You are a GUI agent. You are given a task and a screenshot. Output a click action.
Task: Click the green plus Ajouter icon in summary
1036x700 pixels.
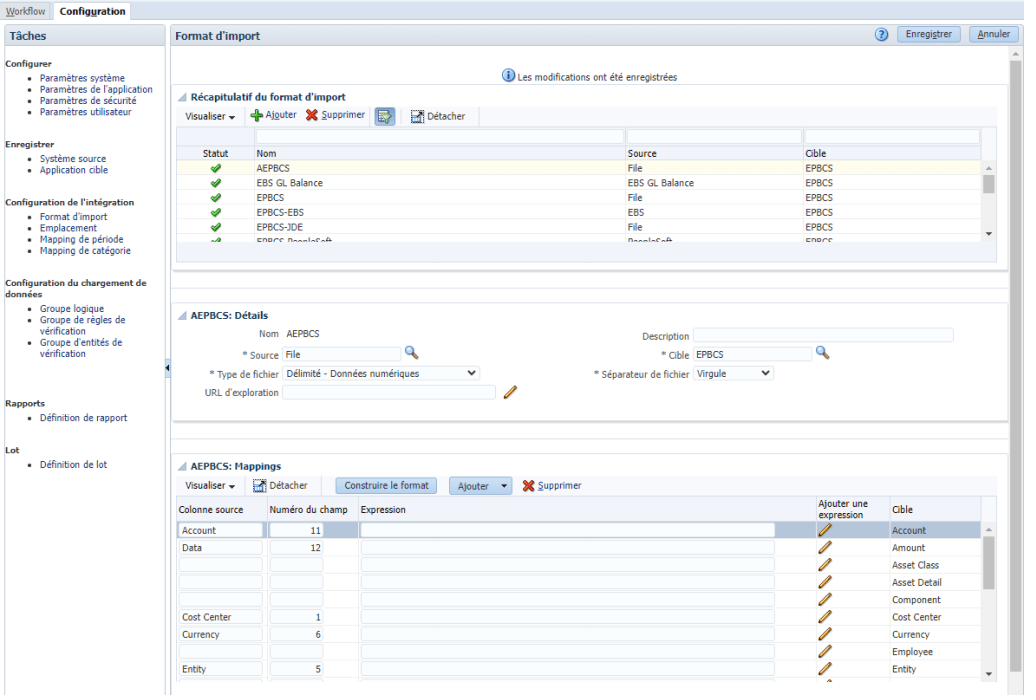[256, 116]
